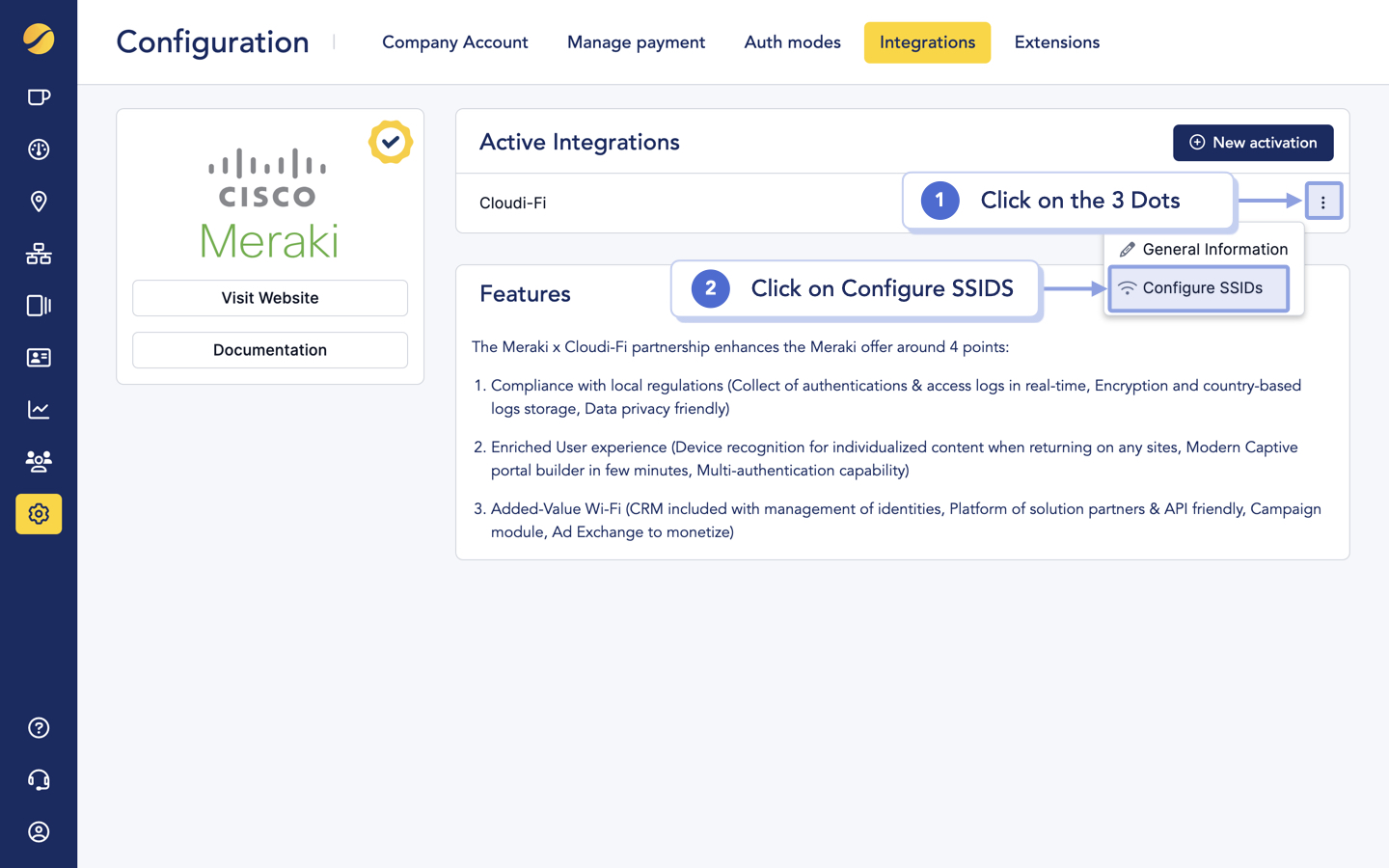Open the network hierarchy icon in sidebar
1389x868 pixels.
pyautogui.click(x=39, y=253)
